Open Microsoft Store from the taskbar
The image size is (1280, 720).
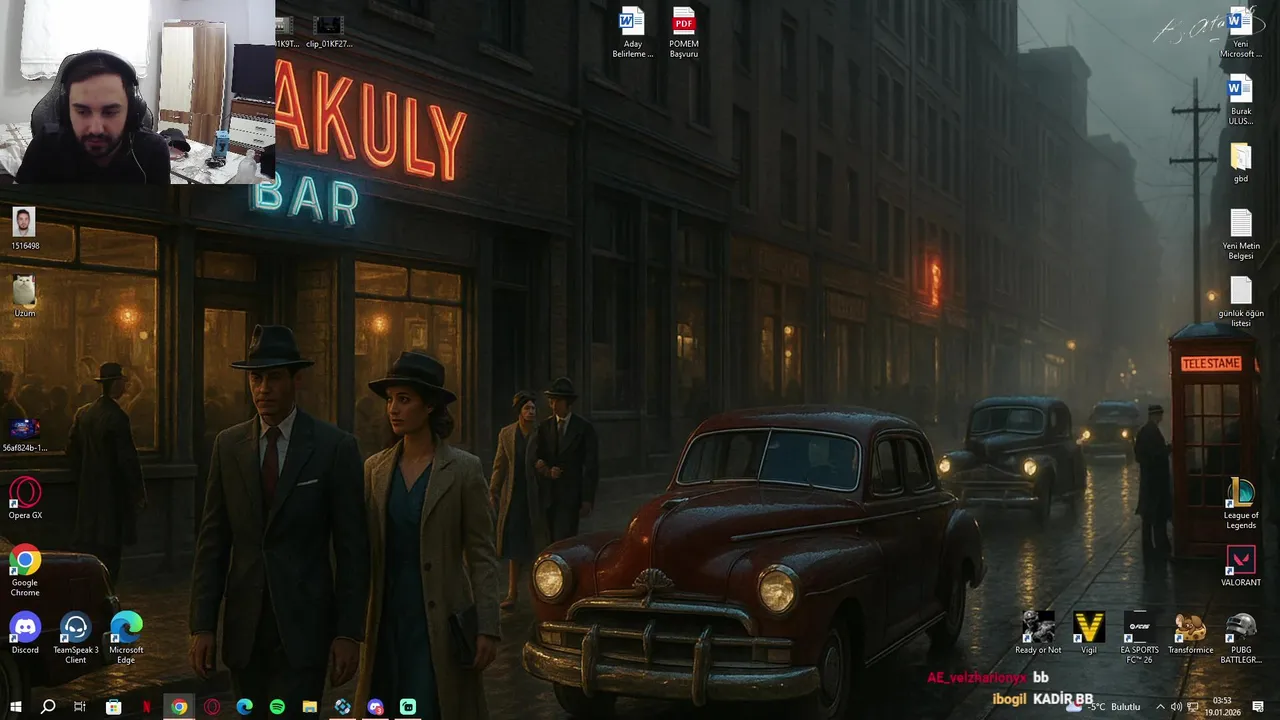(113, 707)
